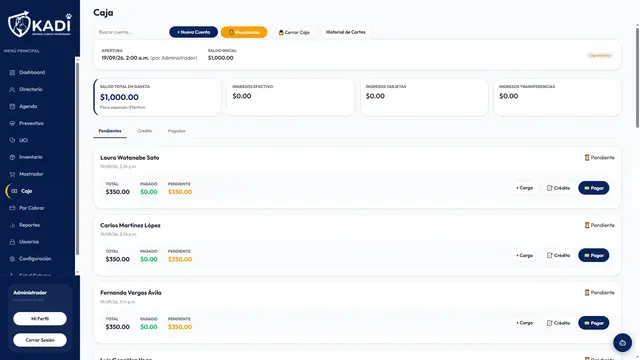Click the Configuración gear icon

pos(12,259)
